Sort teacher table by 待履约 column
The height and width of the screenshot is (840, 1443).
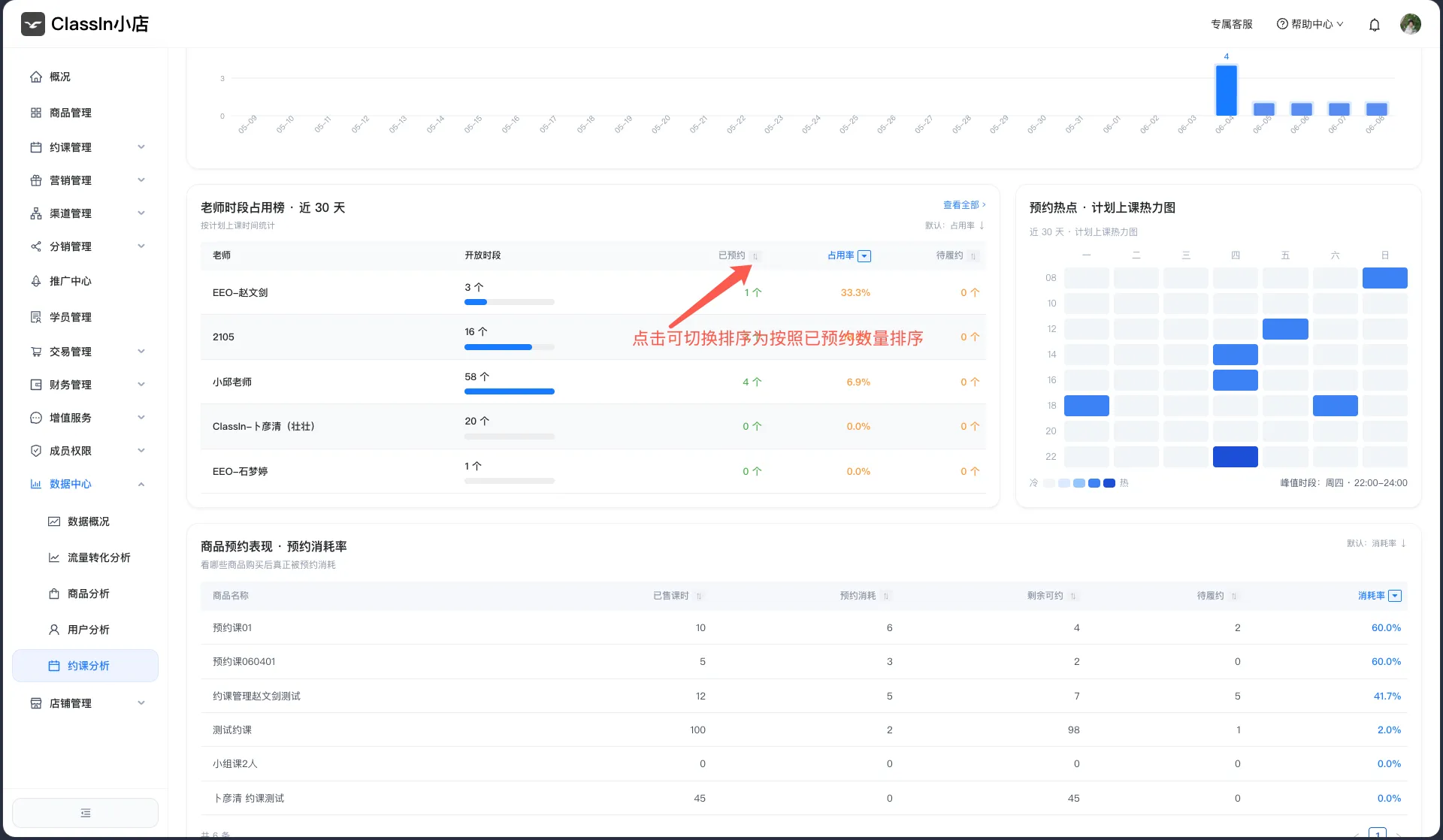(973, 256)
